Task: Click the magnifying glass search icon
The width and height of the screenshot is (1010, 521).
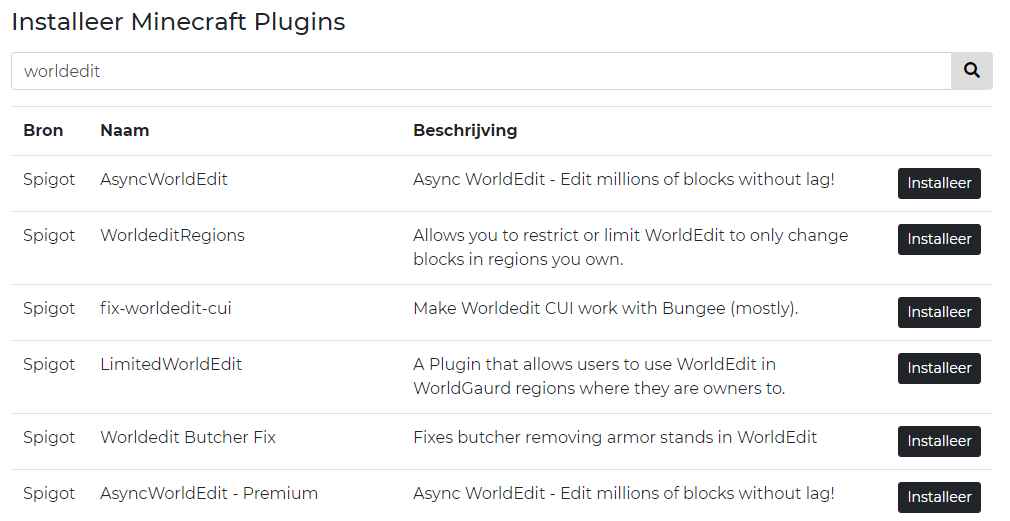Action: [x=971, y=71]
